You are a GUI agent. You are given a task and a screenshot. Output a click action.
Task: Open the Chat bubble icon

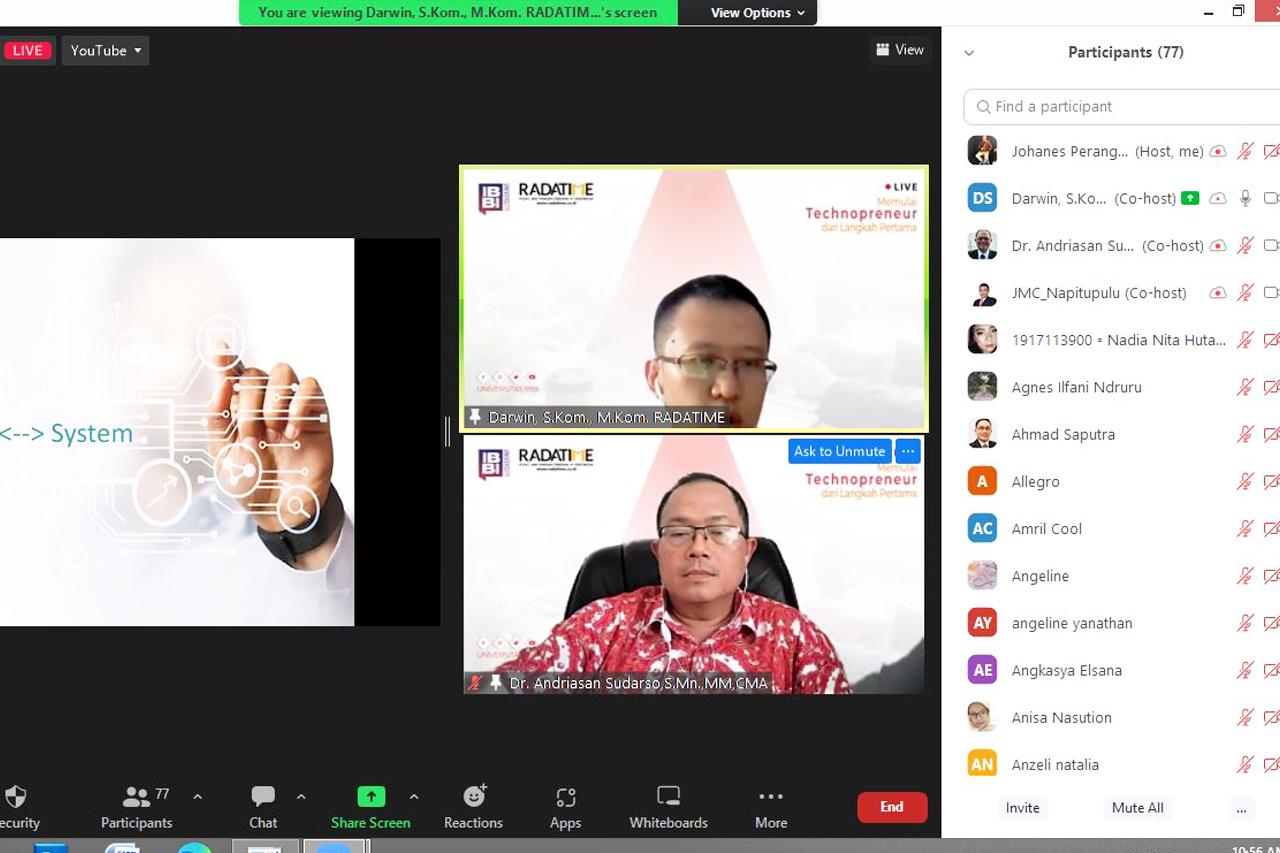[x=263, y=797]
